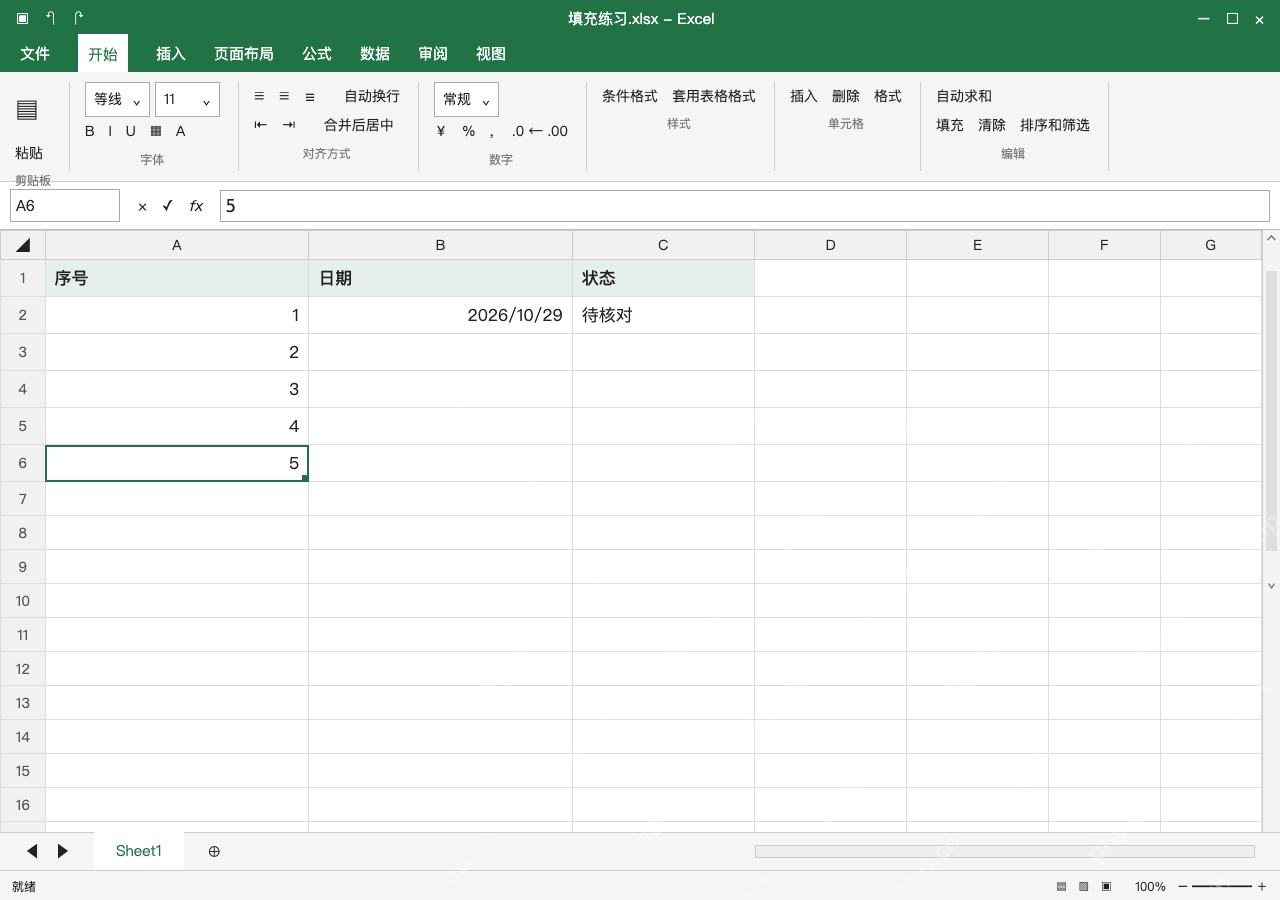Viewport: 1280px width, 900px height.
Task: Apply comma thousands separator style
Action: click(x=492, y=131)
